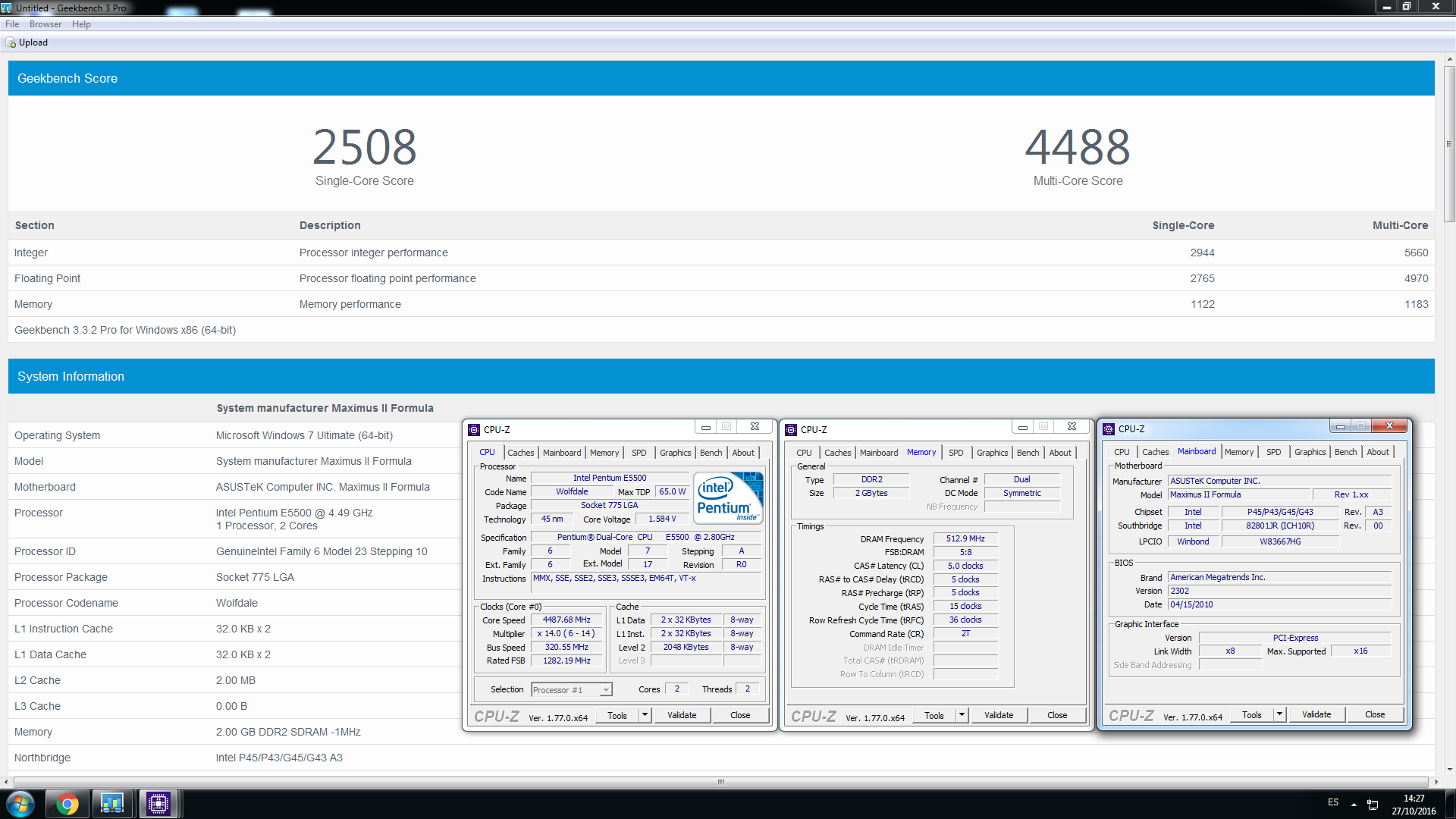Click the BIOS Date value 04/15/2010
Viewport: 1456px width, 819px height.
click(1280, 605)
